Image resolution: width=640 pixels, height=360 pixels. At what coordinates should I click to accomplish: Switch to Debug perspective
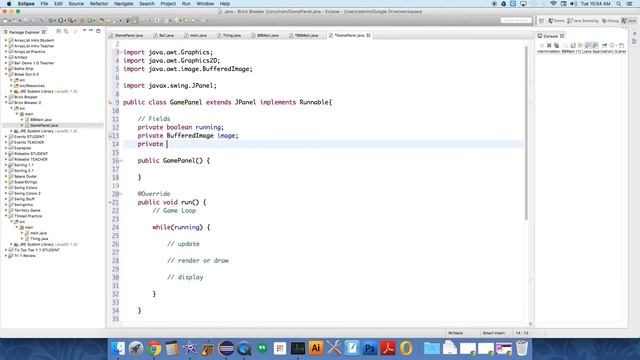coord(610,20)
